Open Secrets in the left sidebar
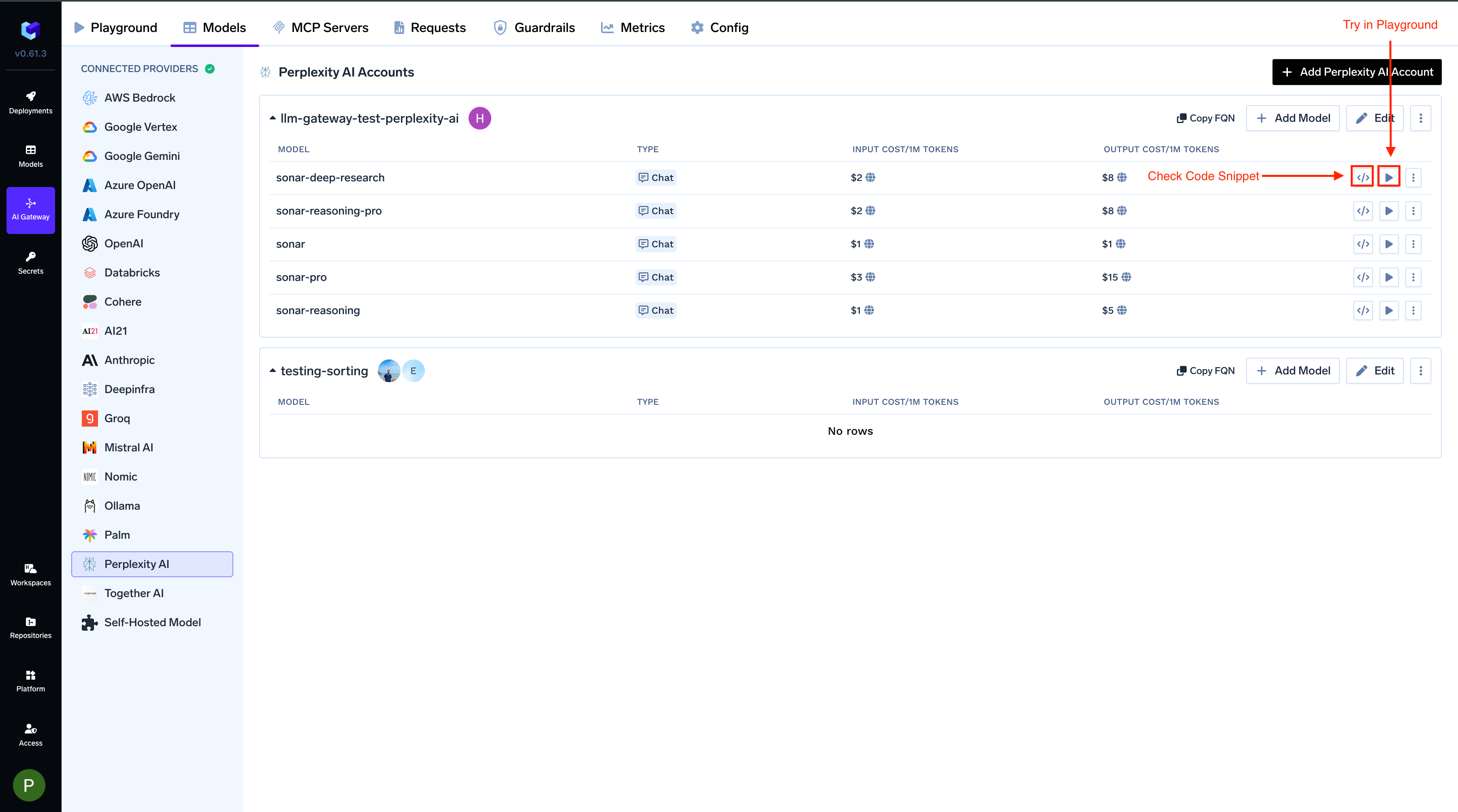This screenshot has width=1458, height=812. [30, 263]
